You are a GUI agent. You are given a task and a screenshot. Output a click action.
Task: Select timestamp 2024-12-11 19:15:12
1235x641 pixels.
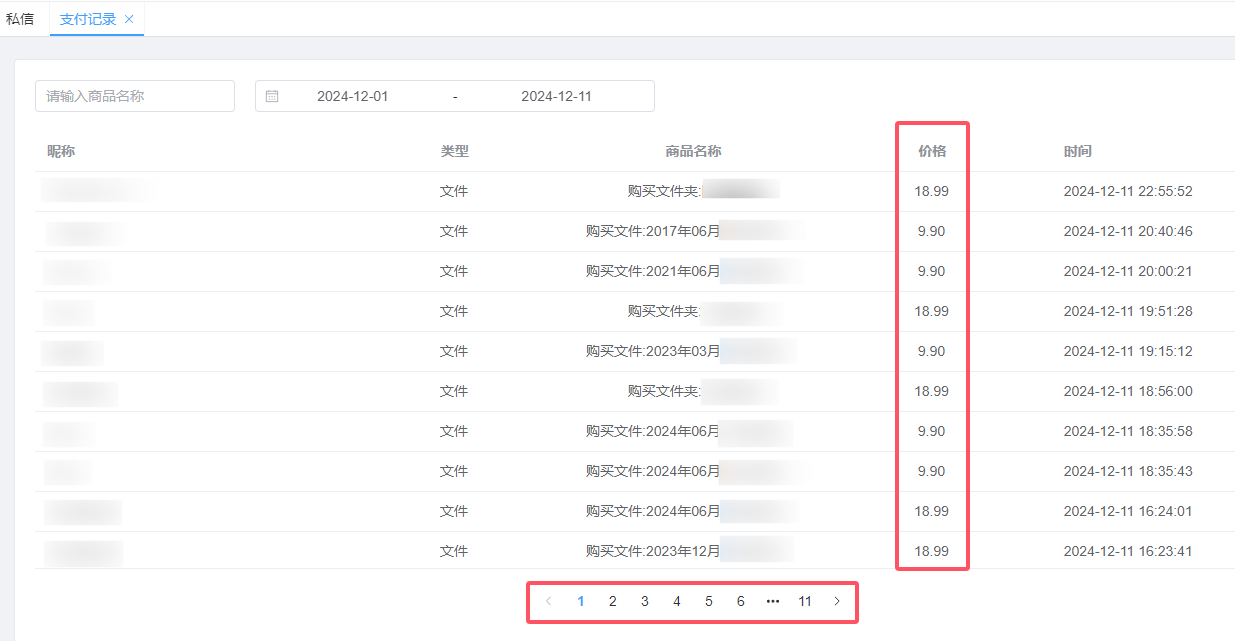(x=1128, y=351)
